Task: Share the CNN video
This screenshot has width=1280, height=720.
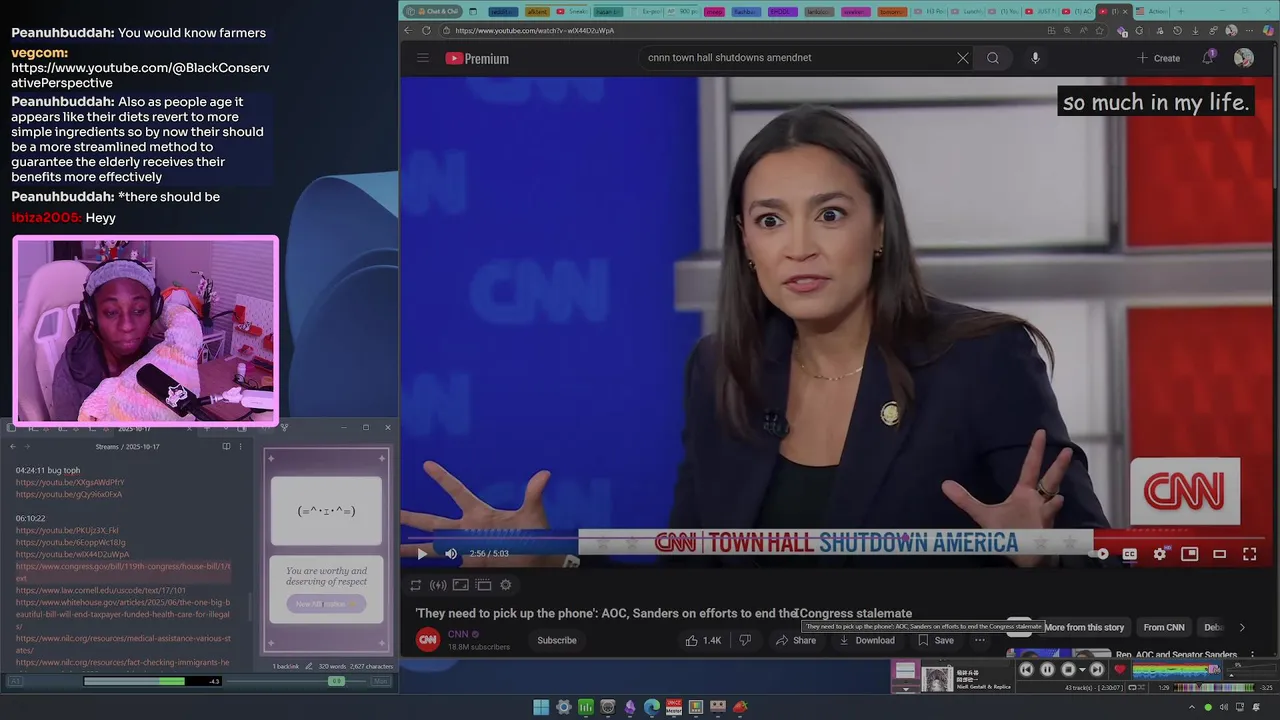Action: 796,640
